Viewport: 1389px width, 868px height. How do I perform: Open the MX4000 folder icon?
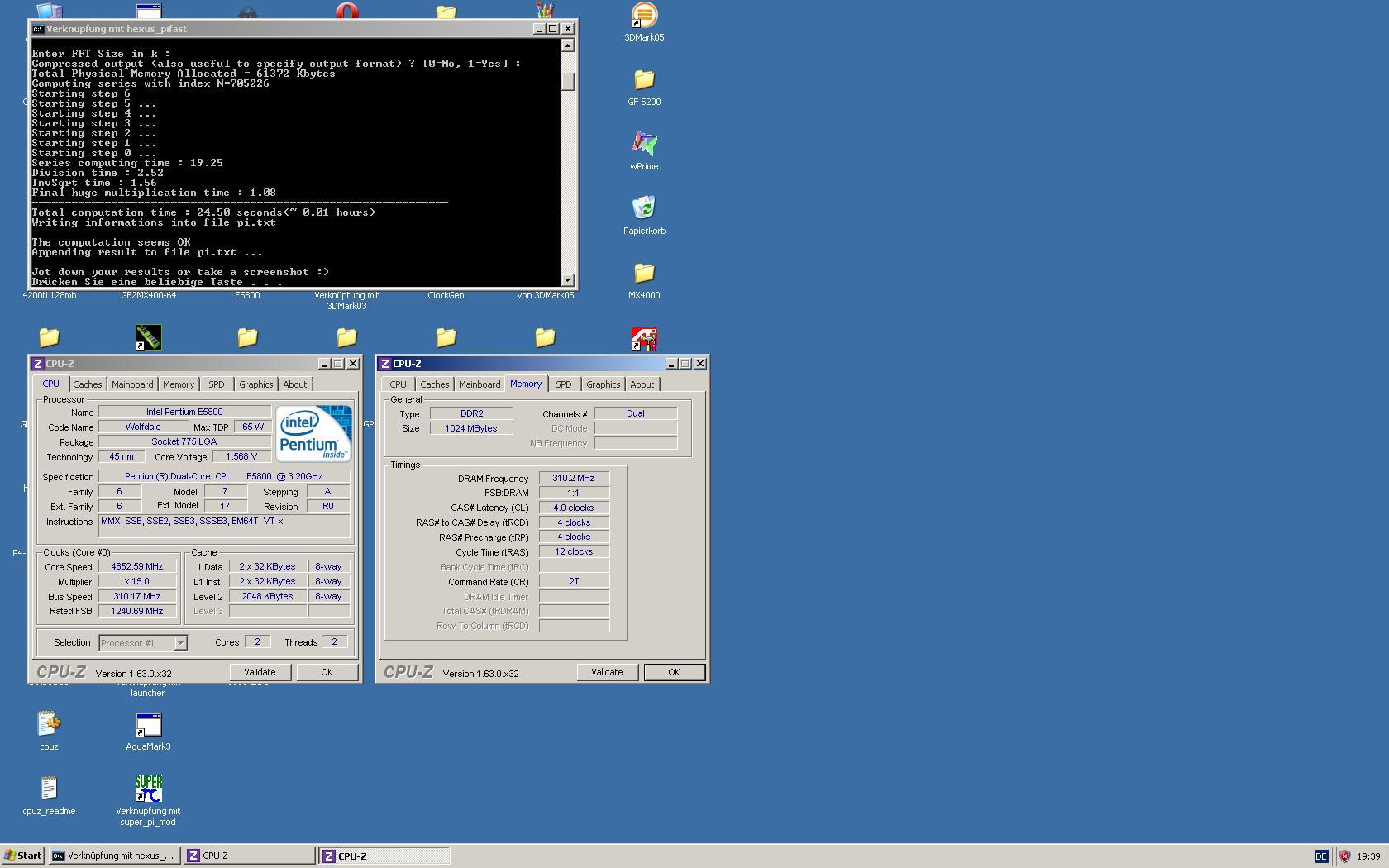click(x=644, y=273)
